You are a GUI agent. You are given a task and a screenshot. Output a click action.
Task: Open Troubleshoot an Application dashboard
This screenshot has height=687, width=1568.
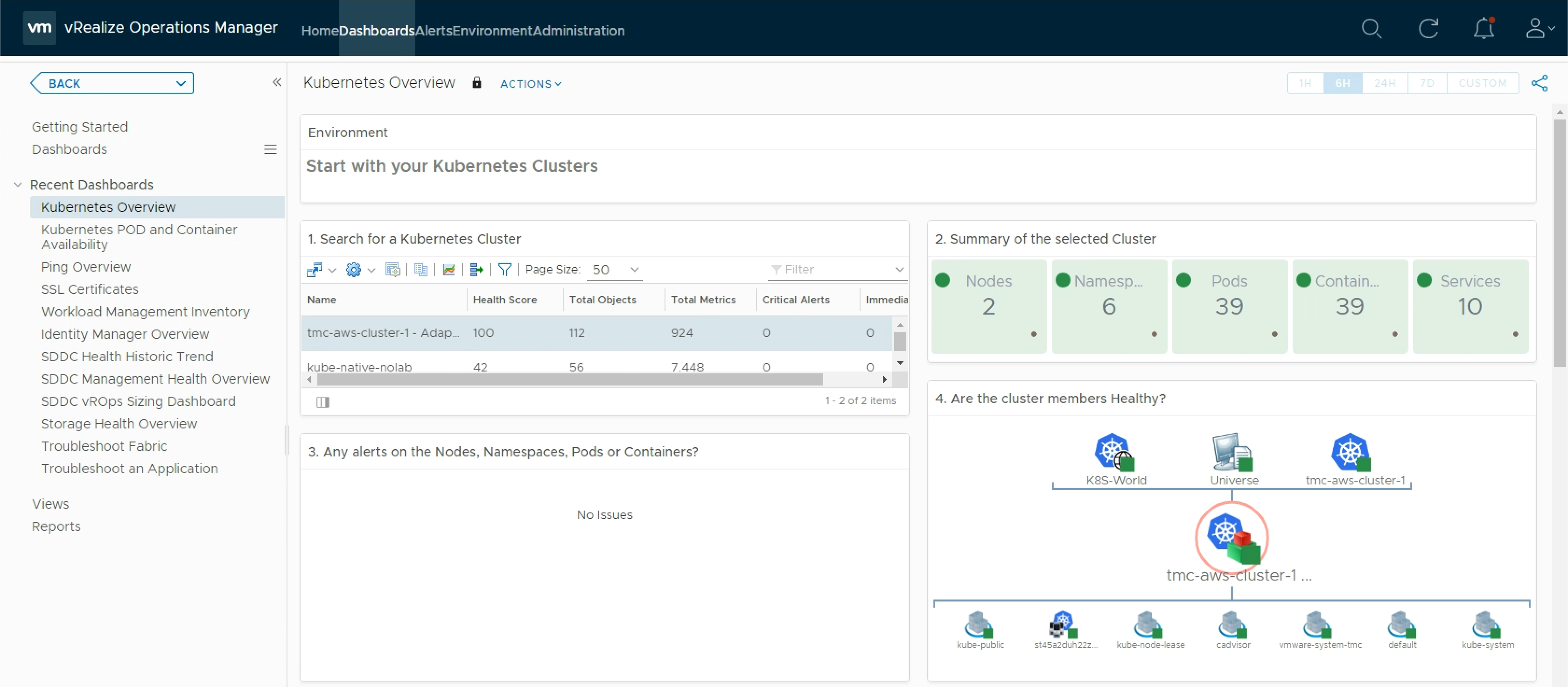[x=129, y=468]
